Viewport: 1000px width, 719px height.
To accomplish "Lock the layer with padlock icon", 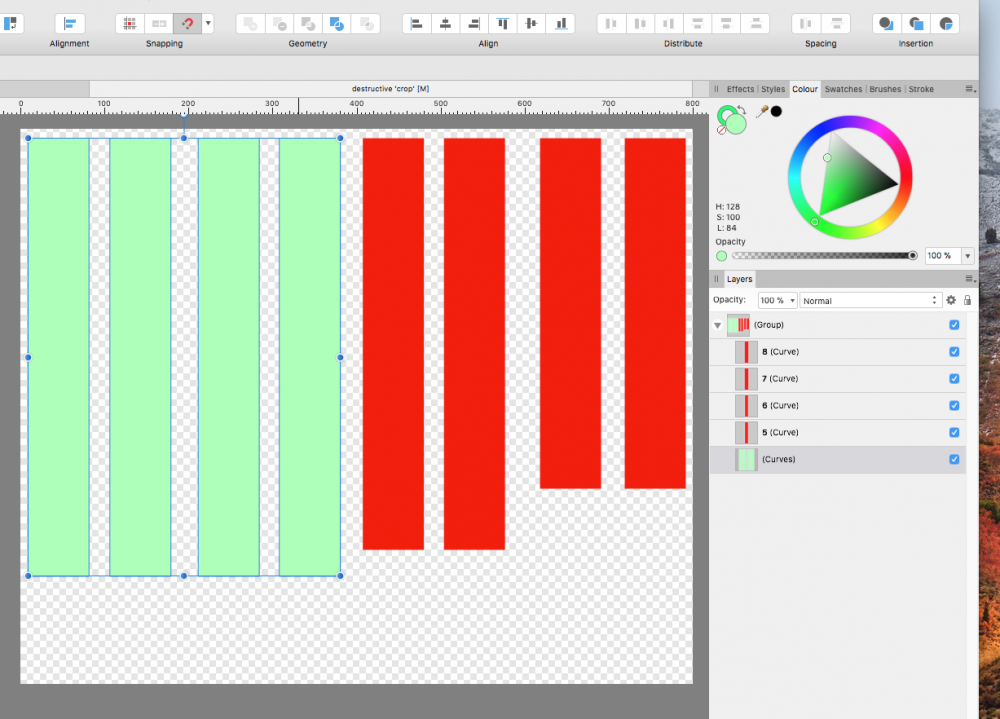I will [967, 300].
